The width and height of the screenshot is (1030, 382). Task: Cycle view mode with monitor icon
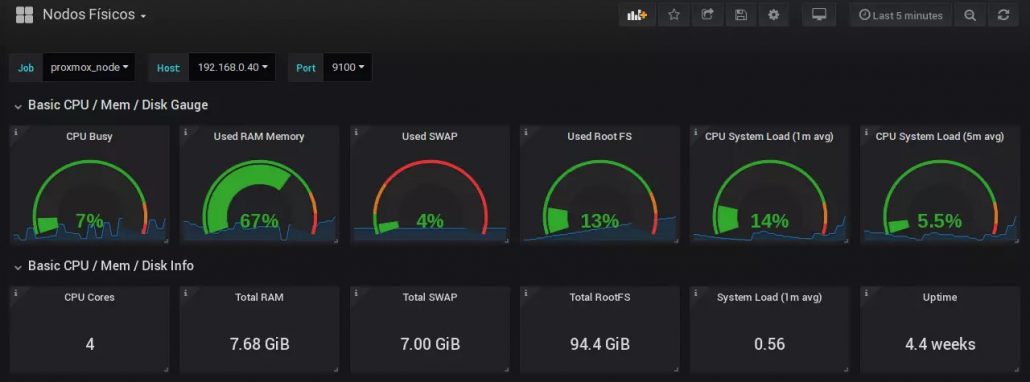point(818,15)
